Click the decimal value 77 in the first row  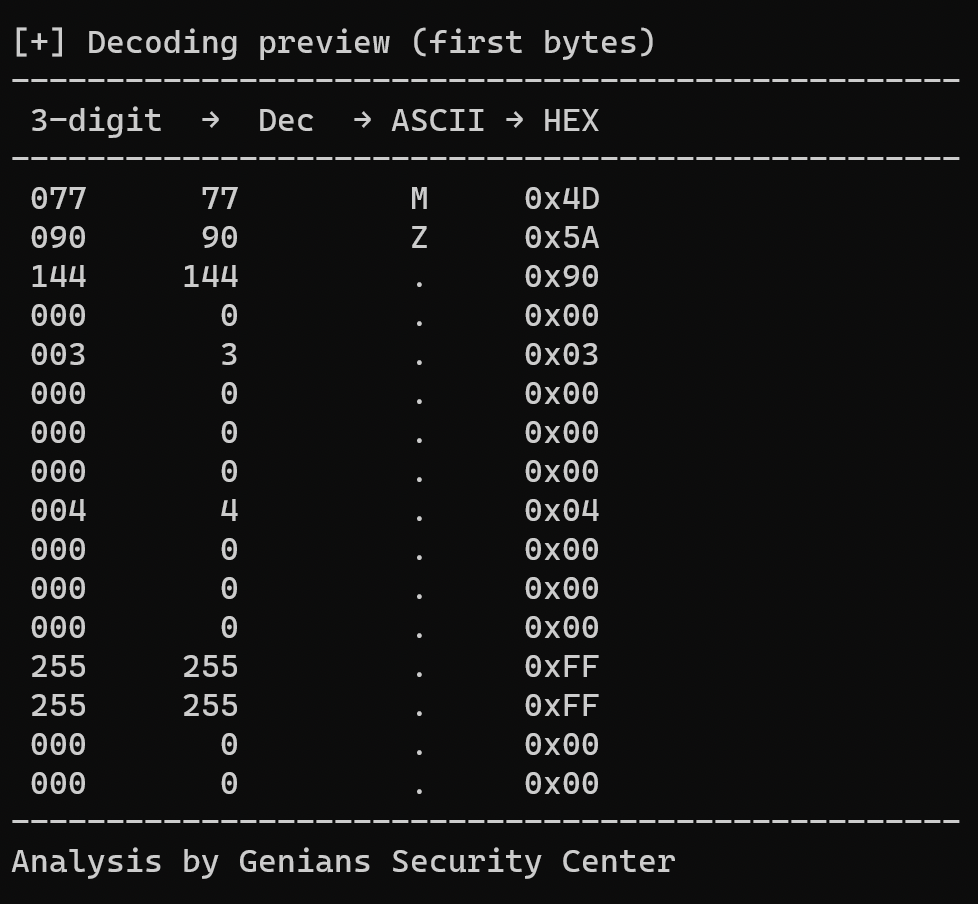(219, 199)
